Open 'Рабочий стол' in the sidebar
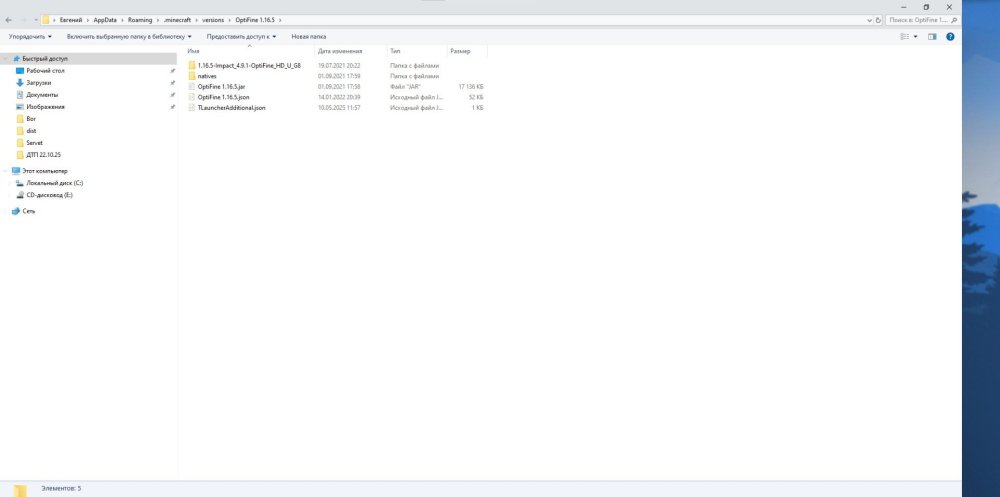1000x497 pixels. [x=45, y=71]
